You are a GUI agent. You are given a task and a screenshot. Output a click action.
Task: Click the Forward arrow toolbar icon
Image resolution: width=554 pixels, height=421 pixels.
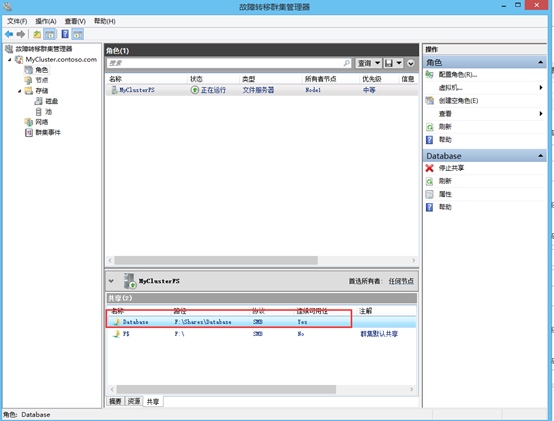pyautogui.click(x=21, y=34)
